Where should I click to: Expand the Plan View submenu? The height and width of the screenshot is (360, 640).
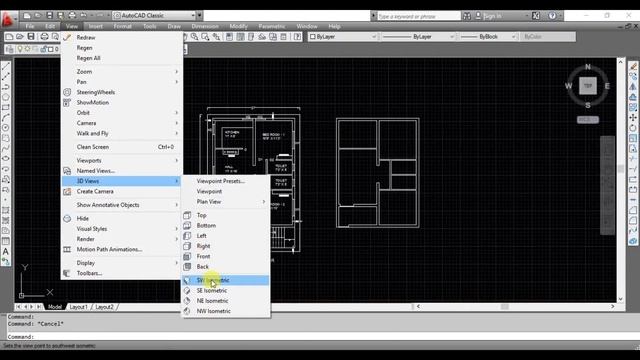226,202
